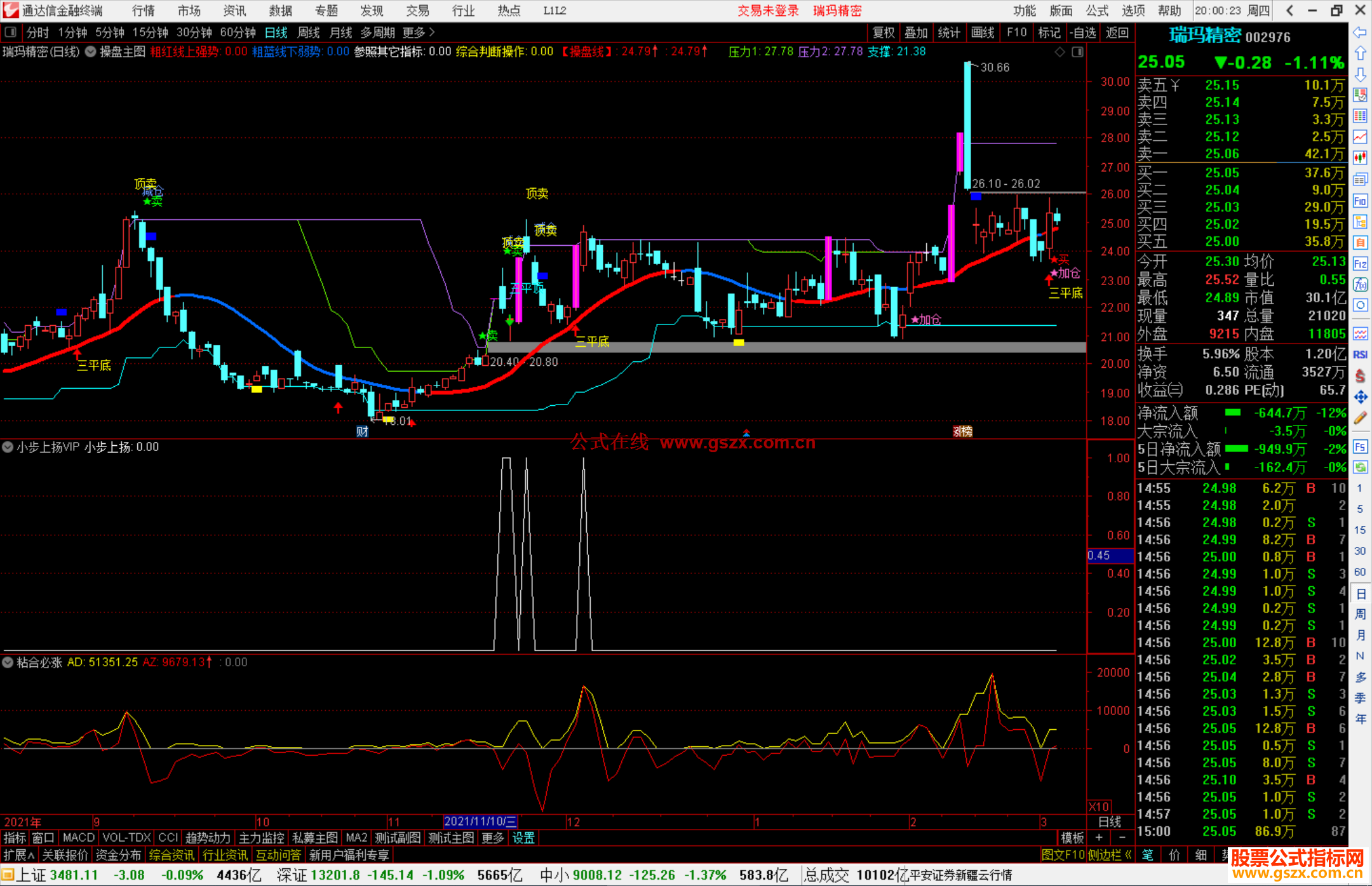This screenshot has width=1372, height=886.
Task: Open the 复权 dropdown
Action: tap(884, 32)
